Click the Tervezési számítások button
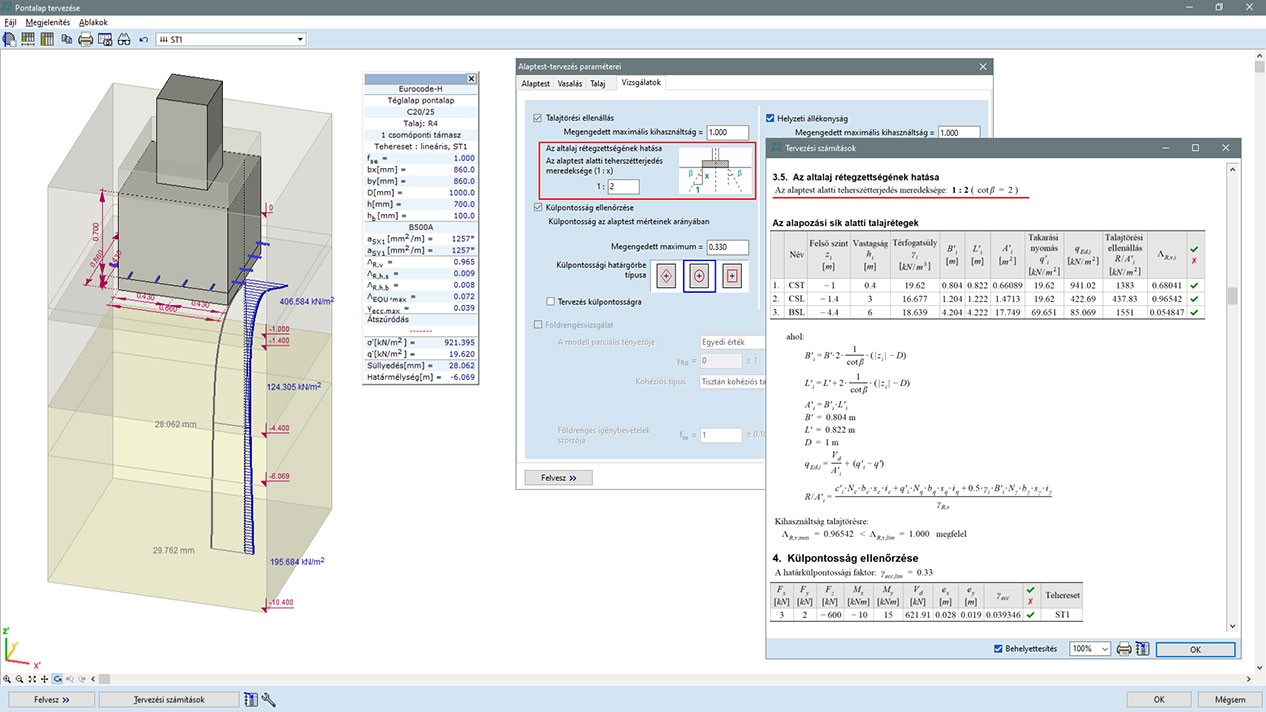The height and width of the screenshot is (712, 1266). point(169,700)
